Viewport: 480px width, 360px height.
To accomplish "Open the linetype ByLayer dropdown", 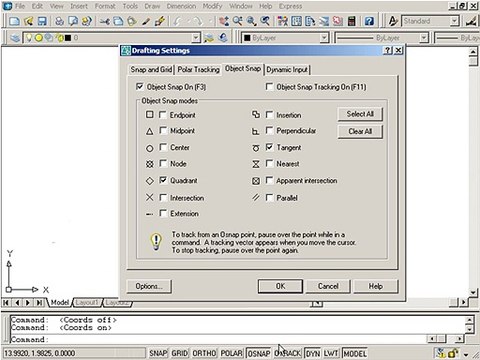I will (423, 38).
